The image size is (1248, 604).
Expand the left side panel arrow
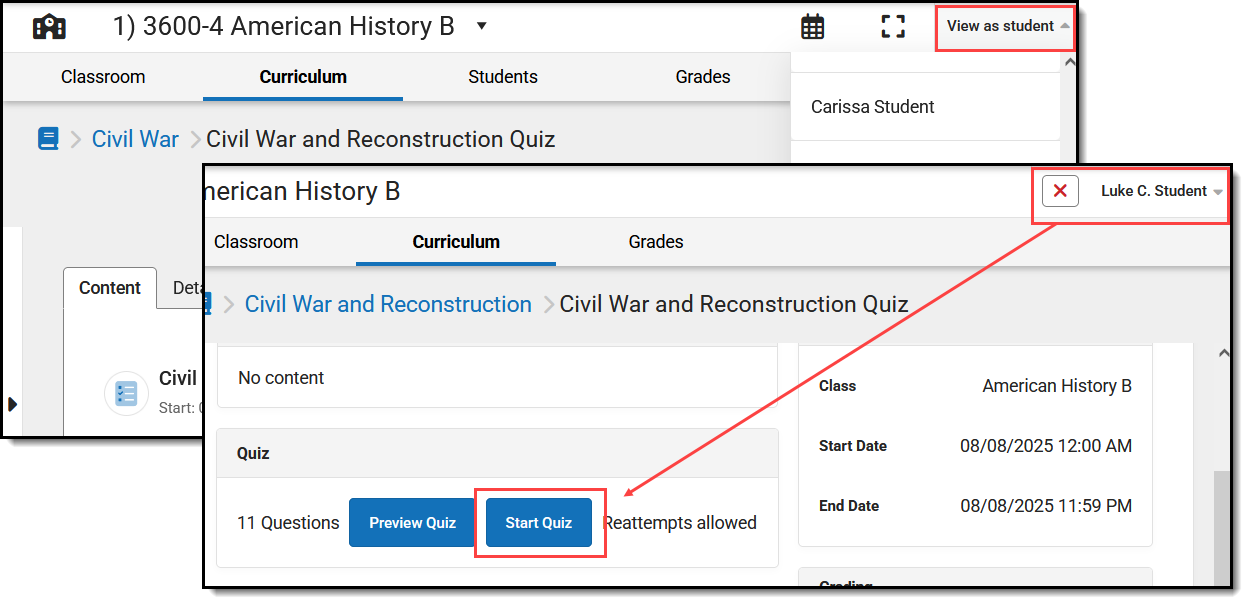12,404
